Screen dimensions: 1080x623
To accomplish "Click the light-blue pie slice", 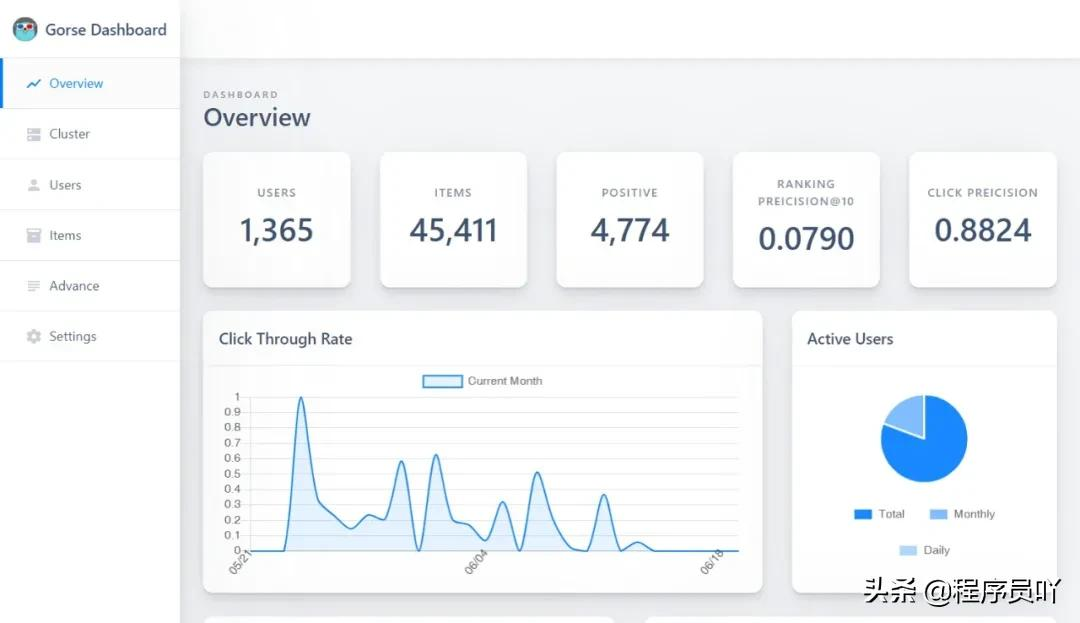I will [908, 414].
